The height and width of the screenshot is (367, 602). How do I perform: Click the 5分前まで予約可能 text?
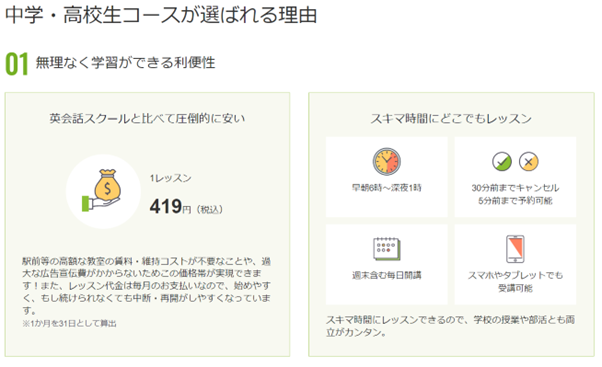pos(515,200)
